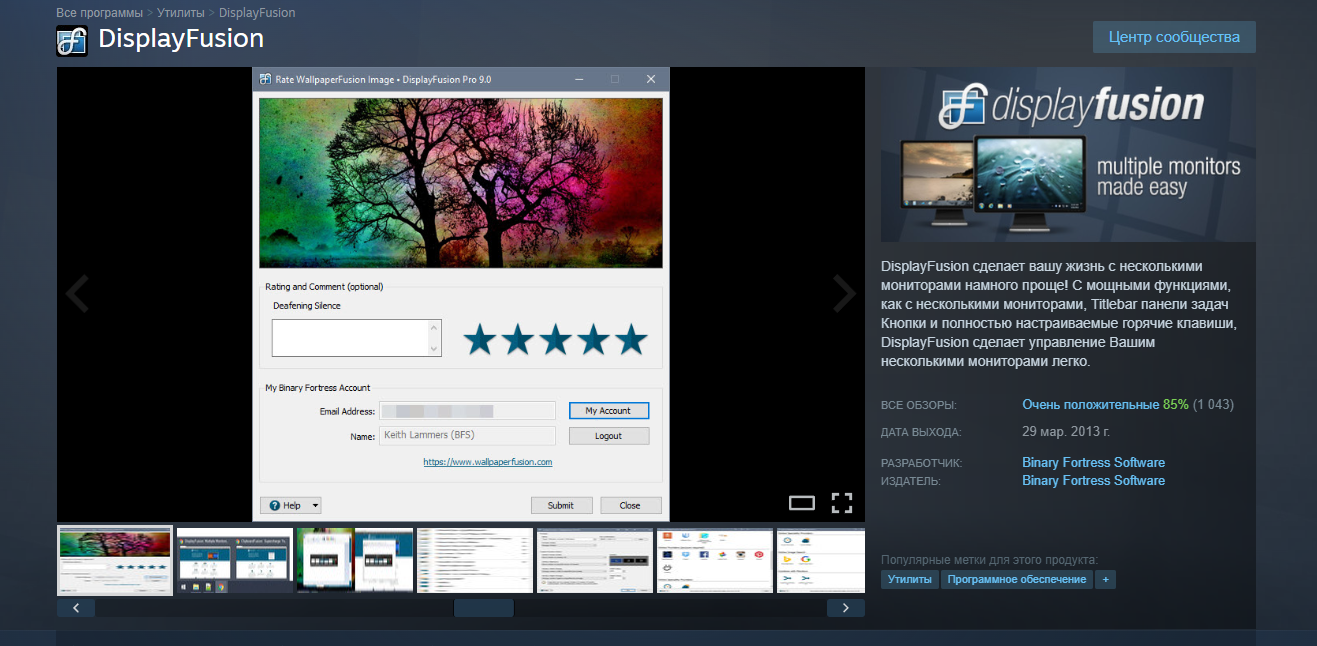
Task: Select the Утилиты popular tag
Action: click(x=910, y=579)
